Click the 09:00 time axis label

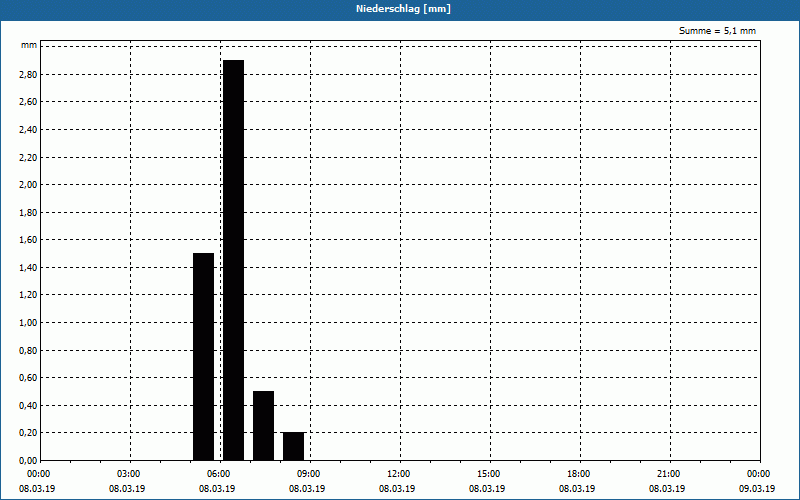click(x=309, y=474)
